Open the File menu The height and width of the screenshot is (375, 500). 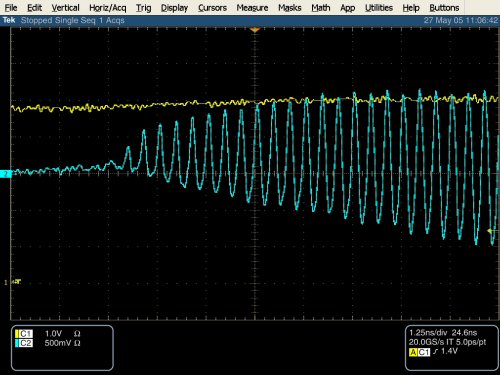[x=11, y=8]
